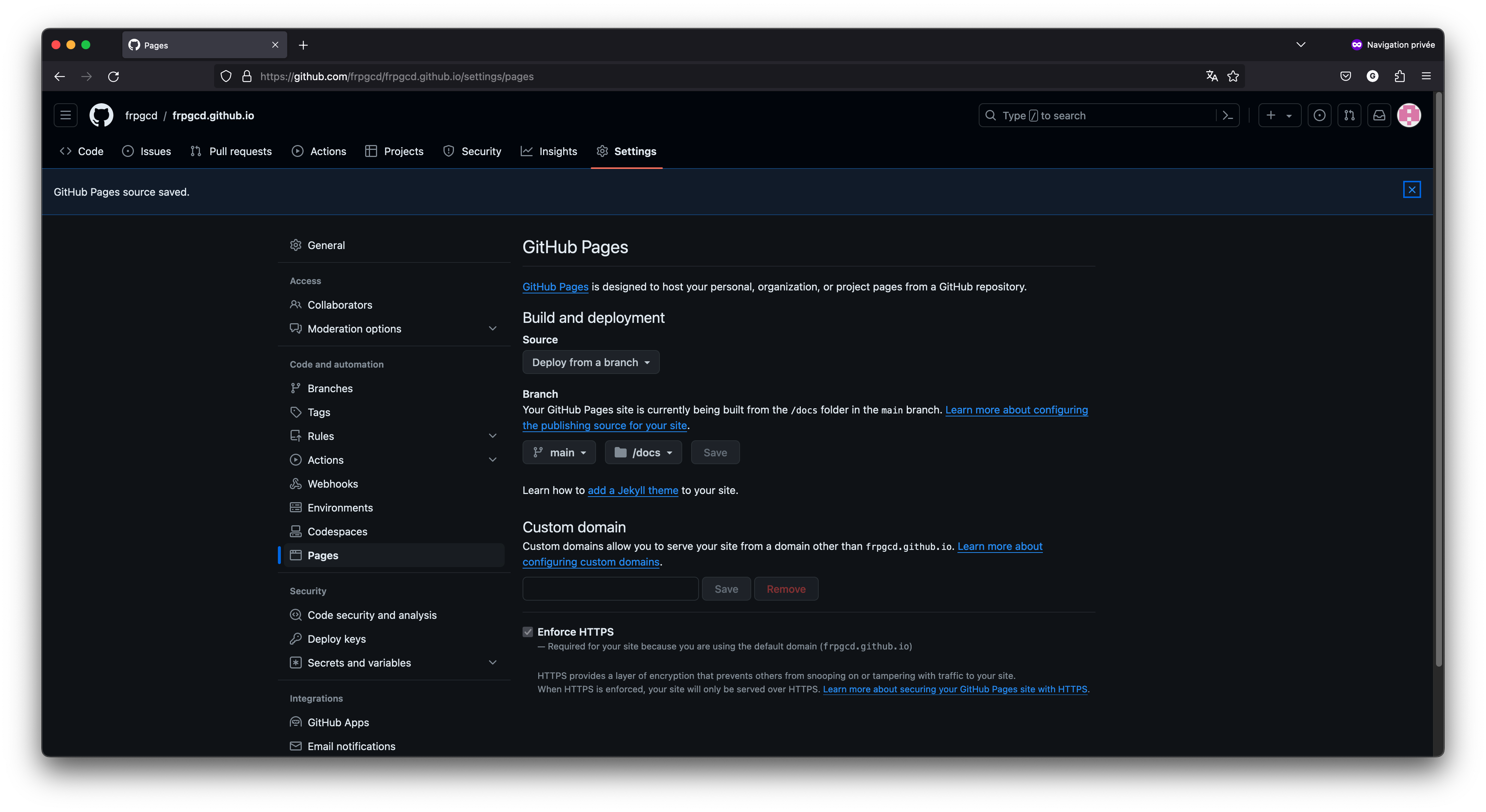
Task: Open the main branch selector dropdown
Action: pyautogui.click(x=559, y=453)
